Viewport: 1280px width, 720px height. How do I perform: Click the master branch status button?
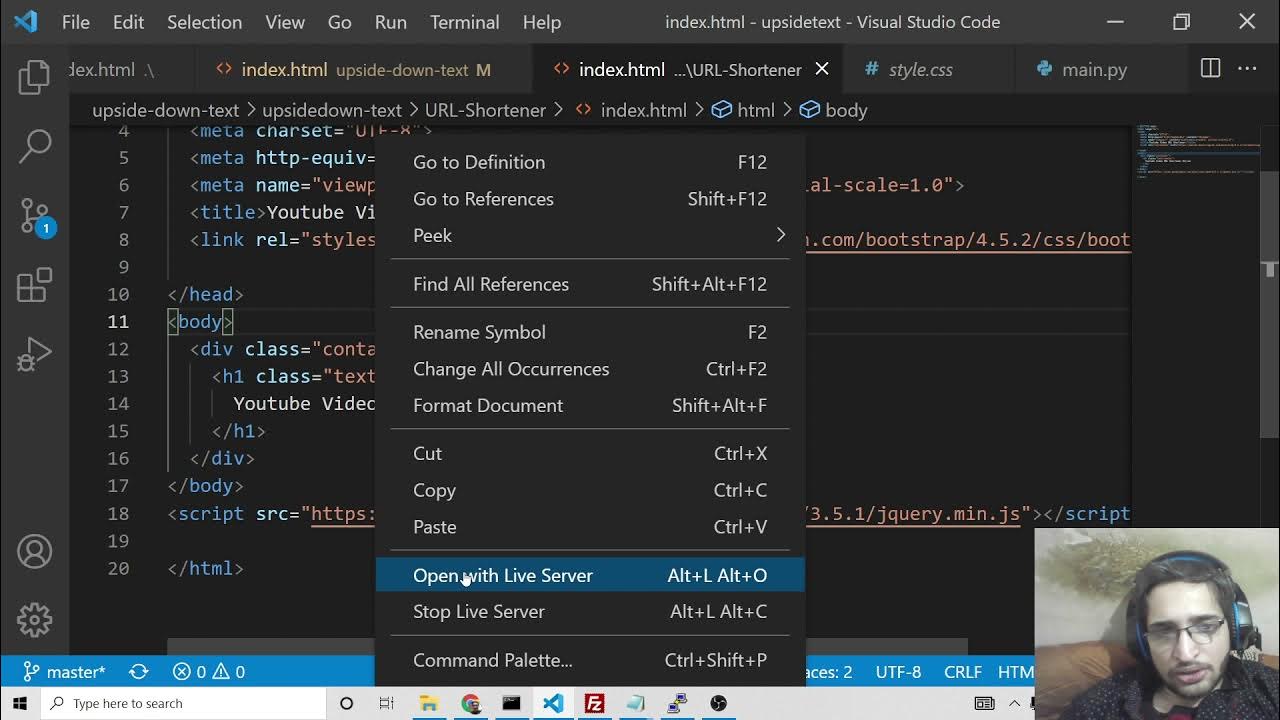pos(64,672)
